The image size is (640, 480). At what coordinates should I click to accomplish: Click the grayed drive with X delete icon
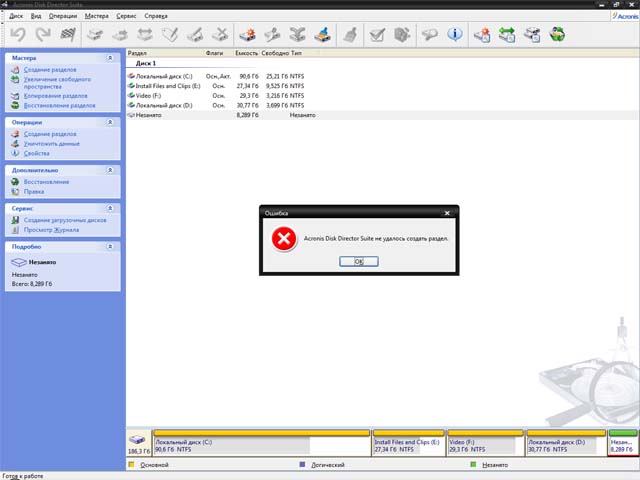pos(220,35)
